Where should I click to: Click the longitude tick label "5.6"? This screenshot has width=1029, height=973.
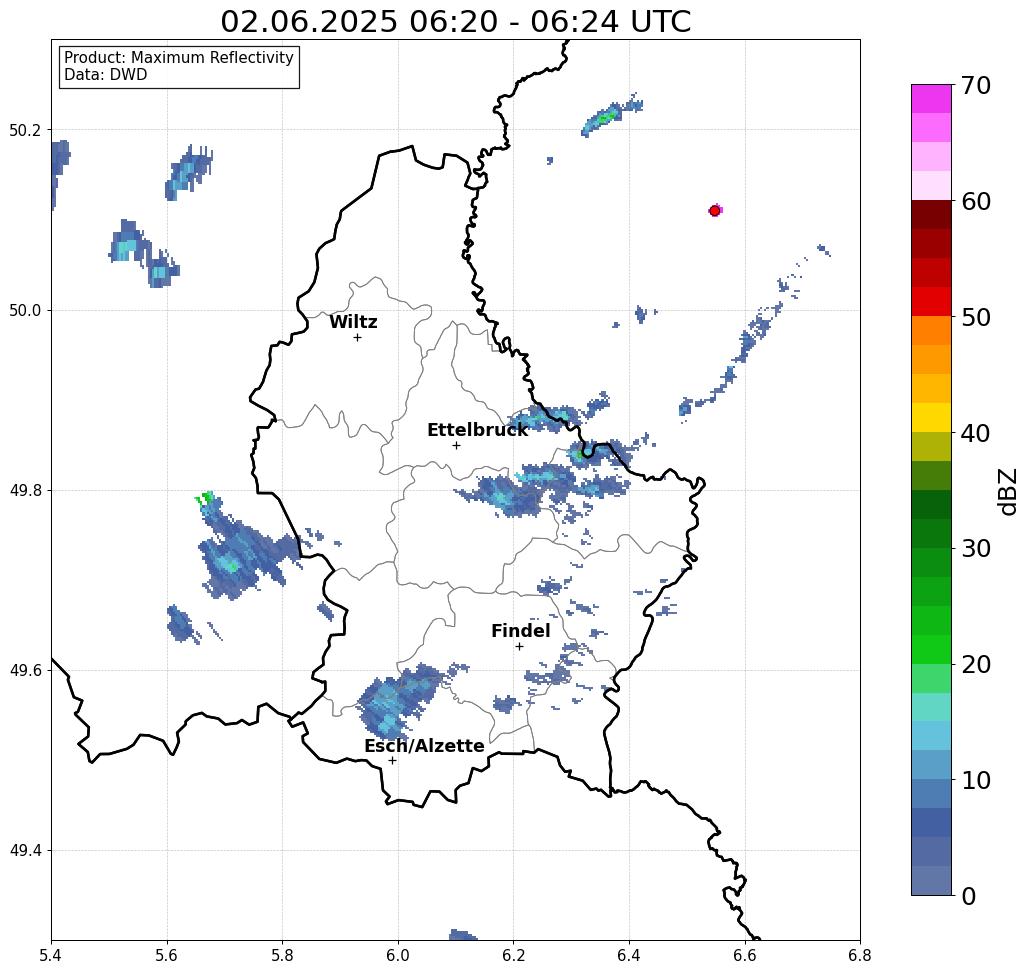click(167, 955)
